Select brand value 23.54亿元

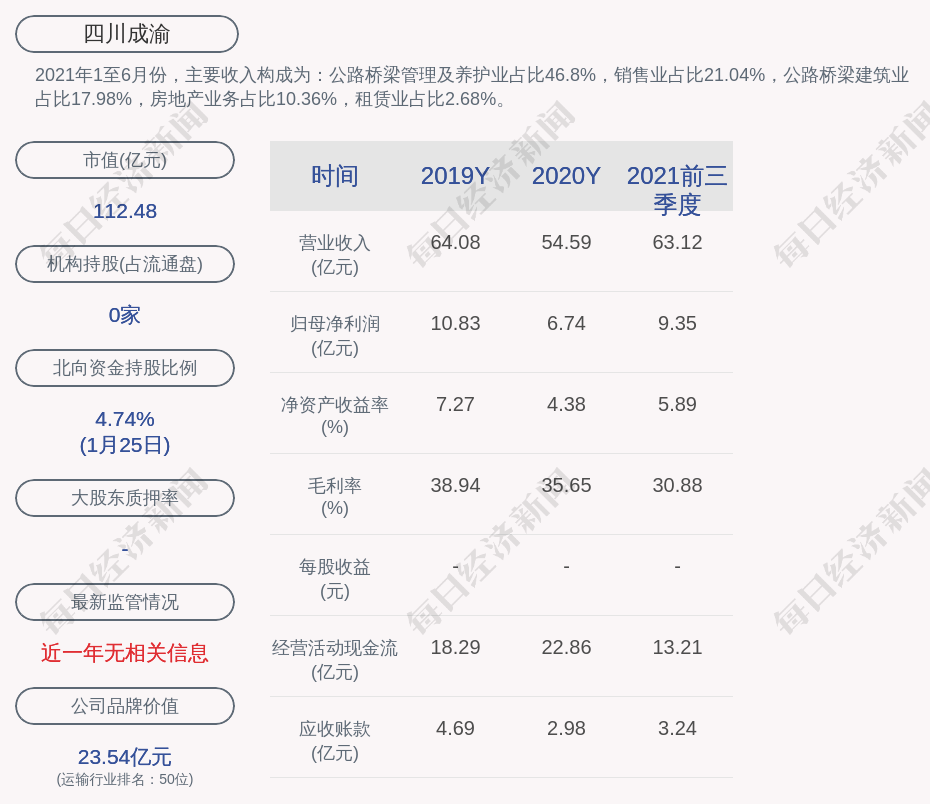click(x=125, y=757)
